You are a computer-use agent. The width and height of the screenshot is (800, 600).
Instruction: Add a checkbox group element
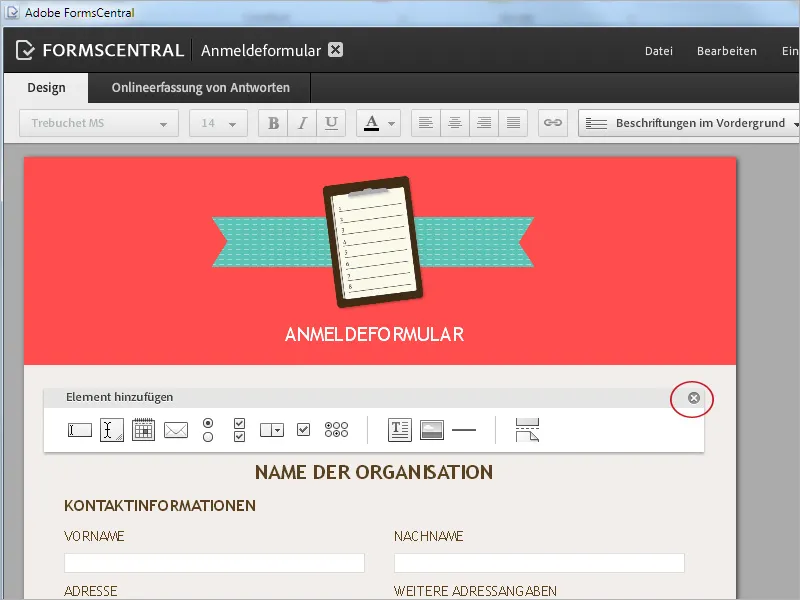pyautogui.click(x=239, y=430)
